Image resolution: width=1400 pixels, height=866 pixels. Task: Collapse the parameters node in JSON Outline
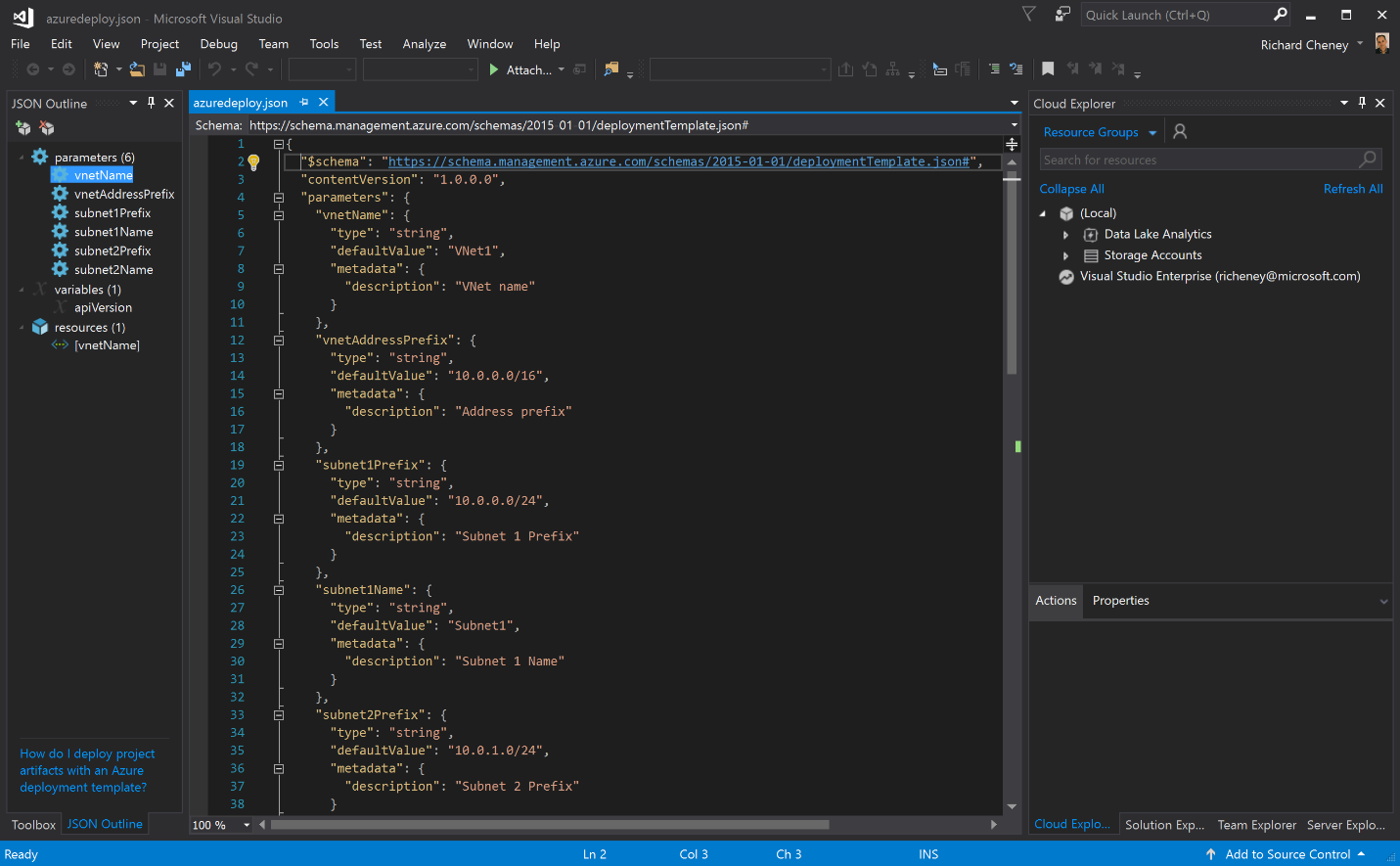[x=22, y=158]
